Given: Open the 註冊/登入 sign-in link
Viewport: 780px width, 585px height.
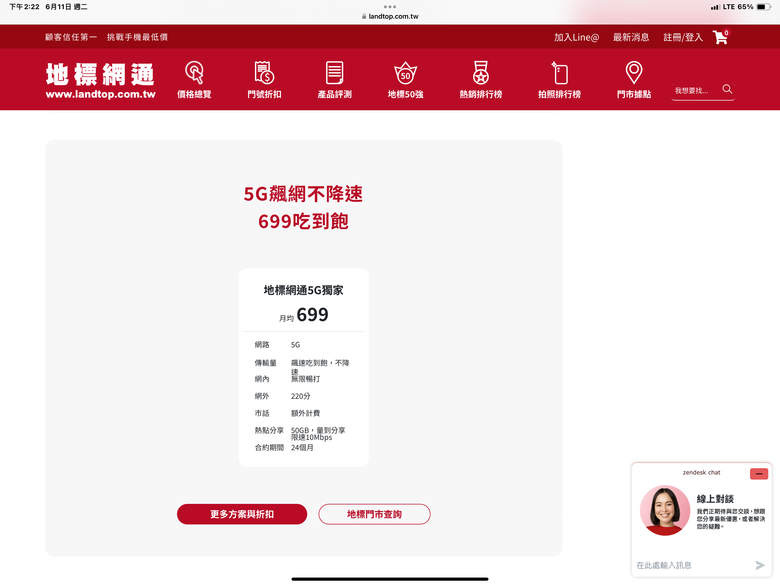Looking at the screenshot, I should [x=682, y=37].
